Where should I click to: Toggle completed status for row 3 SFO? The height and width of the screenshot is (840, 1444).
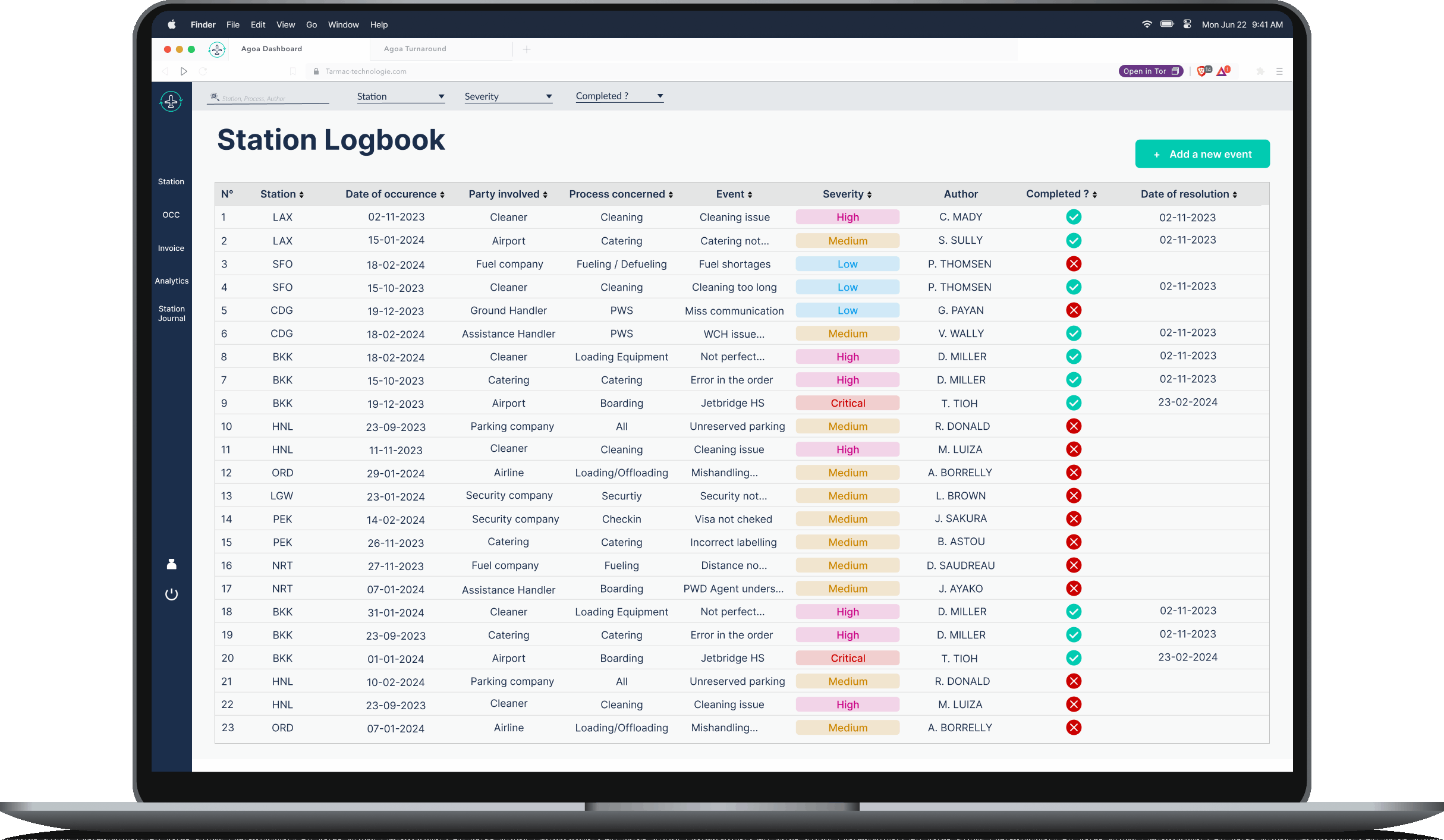1073,264
